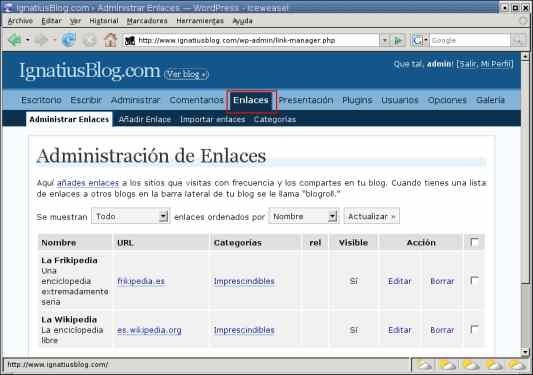Click the 'Actualizar »' button
The height and width of the screenshot is (375, 533).
coord(372,216)
